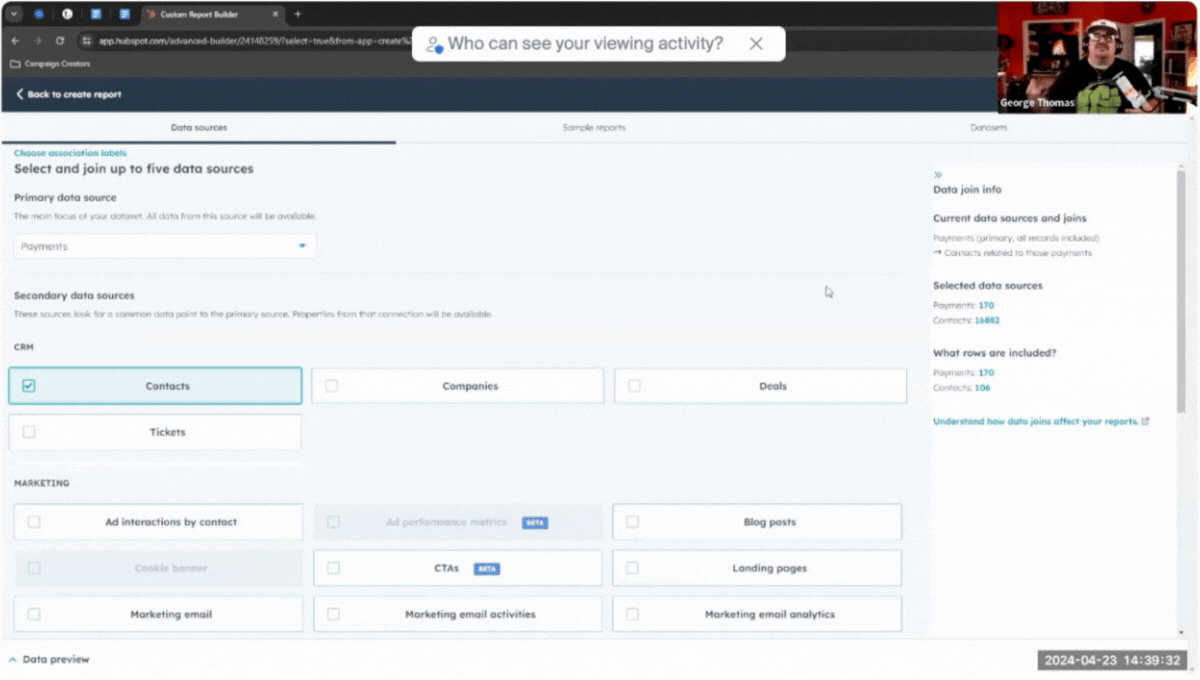
Task: Open a new browser tab
Action: pyautogui.click(x=298, y=14)
